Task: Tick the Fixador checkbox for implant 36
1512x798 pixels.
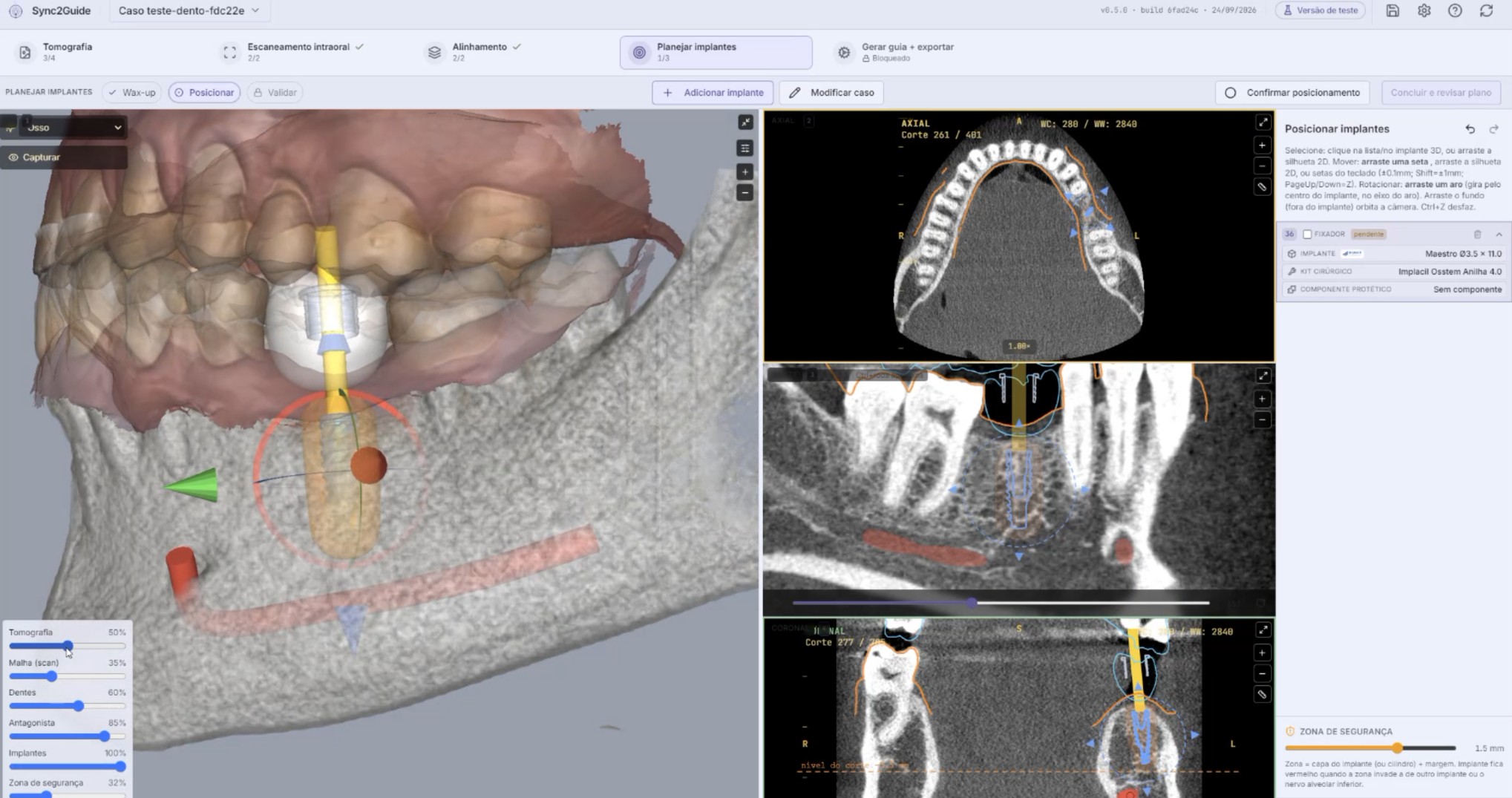Action: (1307, 235)
